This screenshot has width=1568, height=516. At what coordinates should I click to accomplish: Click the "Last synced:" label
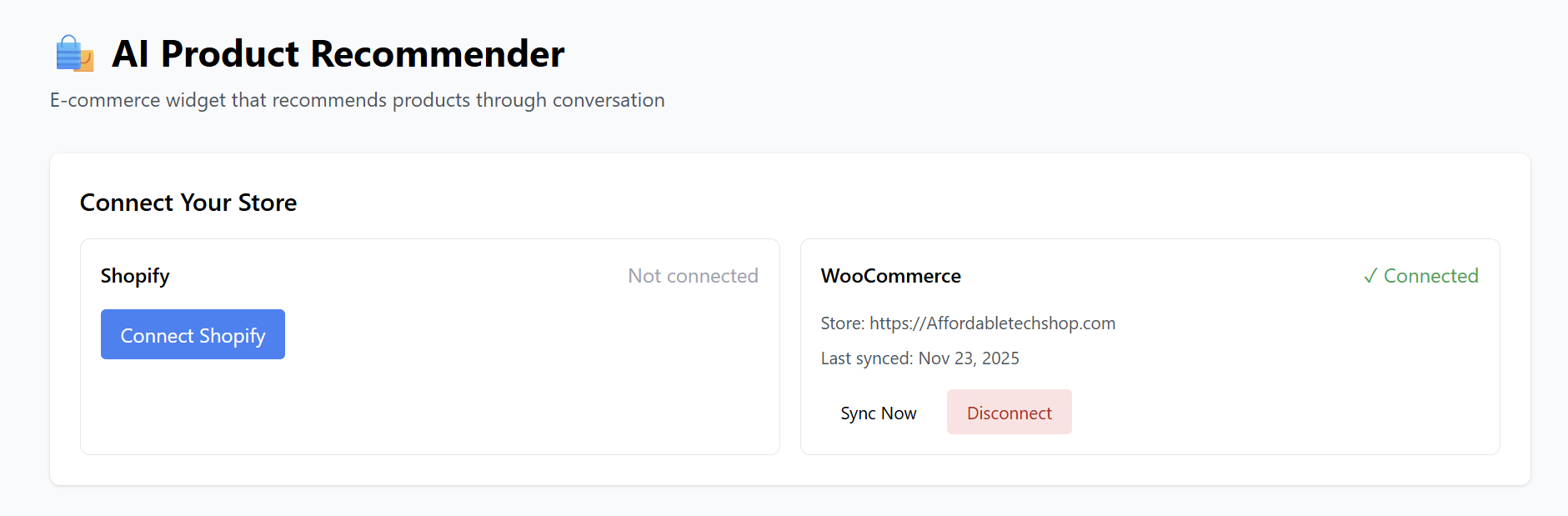pyautogui.click(x=866, y=358)
